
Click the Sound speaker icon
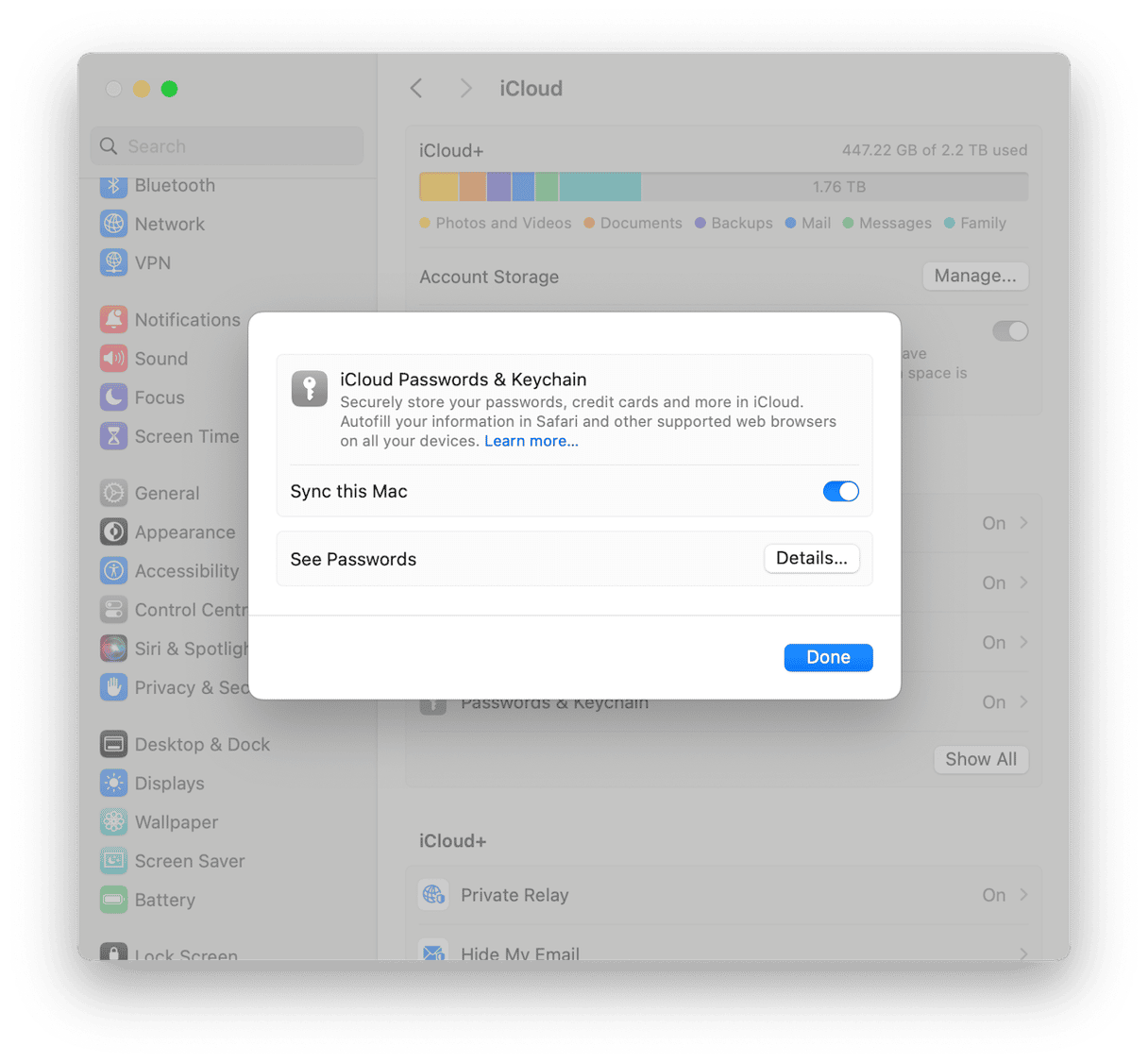113,358
